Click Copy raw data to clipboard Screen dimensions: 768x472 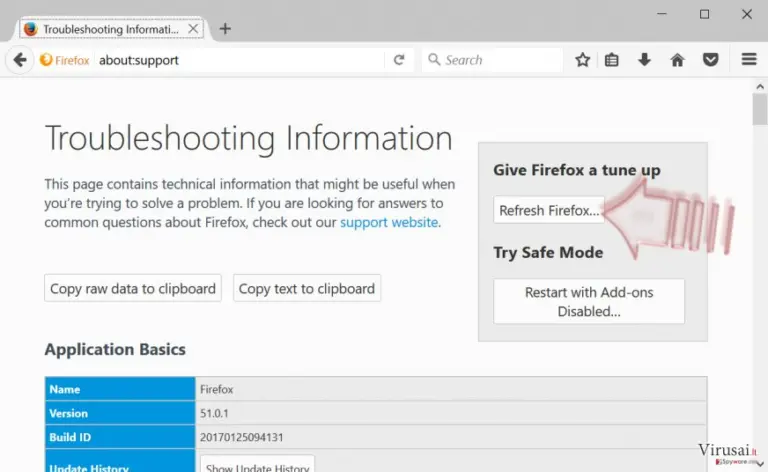133,288
